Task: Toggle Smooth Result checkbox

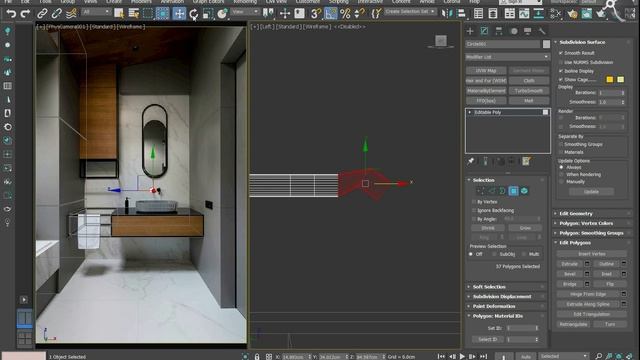Action: pyautogui.click(x=561, y=53)
